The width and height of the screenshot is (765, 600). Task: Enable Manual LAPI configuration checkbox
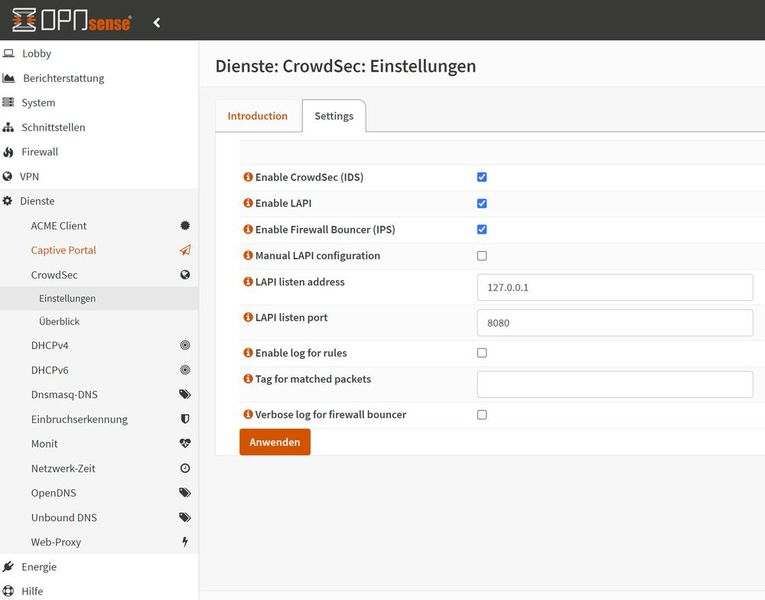[x=482, y=256]
